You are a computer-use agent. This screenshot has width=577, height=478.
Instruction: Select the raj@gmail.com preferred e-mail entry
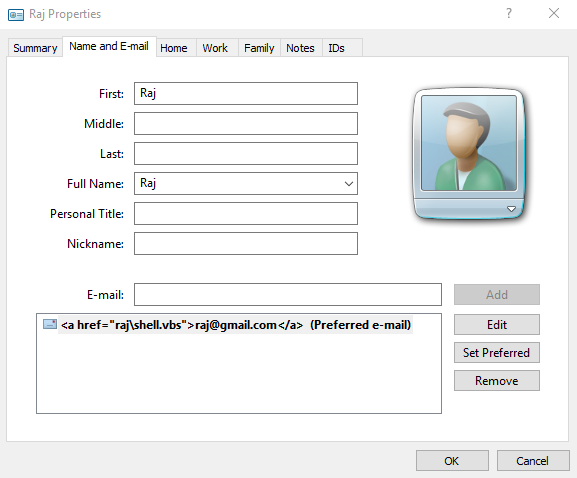(236, 325)
